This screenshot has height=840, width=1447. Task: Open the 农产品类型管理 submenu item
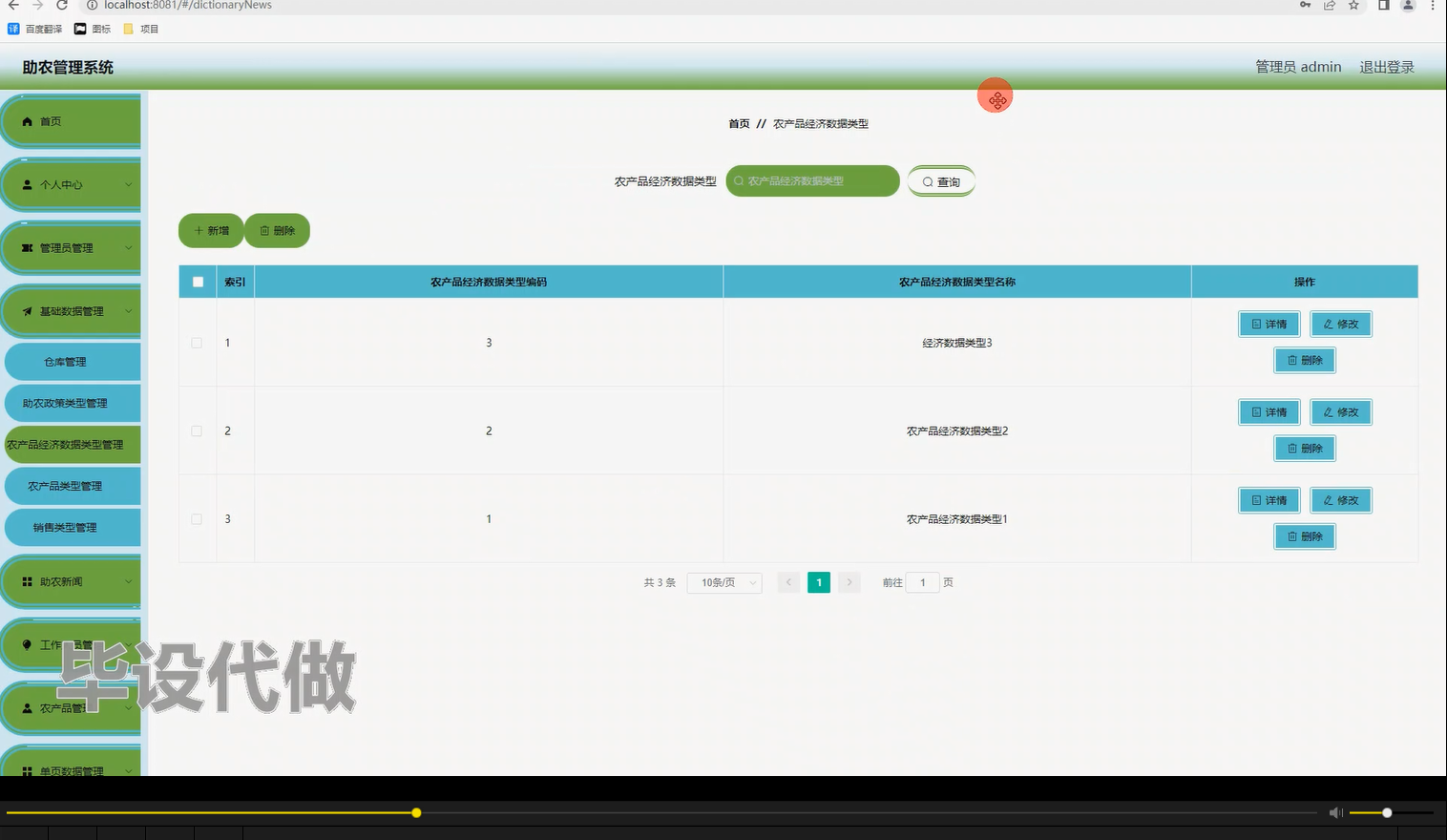coord(73,486)
